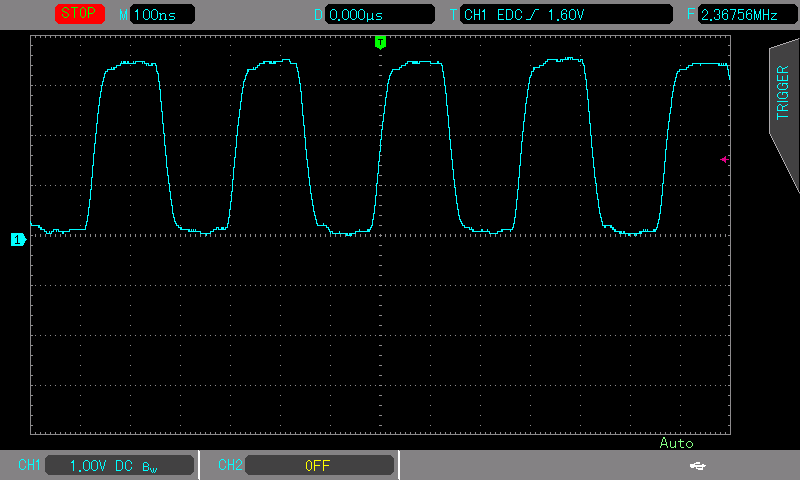Click the green T trigger position marker
This screenshot has height=480, width=800.
click(x=380, y=42)
